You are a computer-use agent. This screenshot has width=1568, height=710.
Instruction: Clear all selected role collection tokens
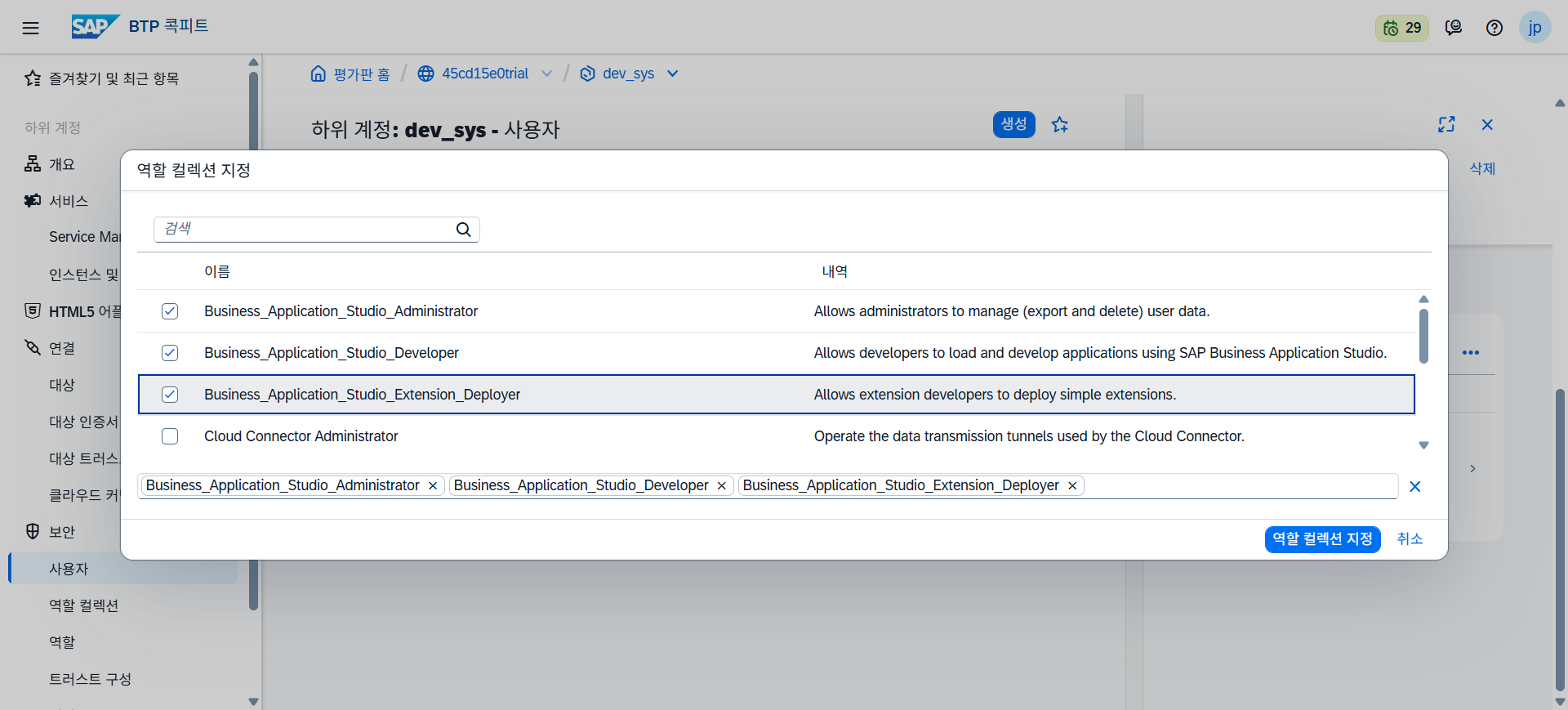[x=1415, y=487]
